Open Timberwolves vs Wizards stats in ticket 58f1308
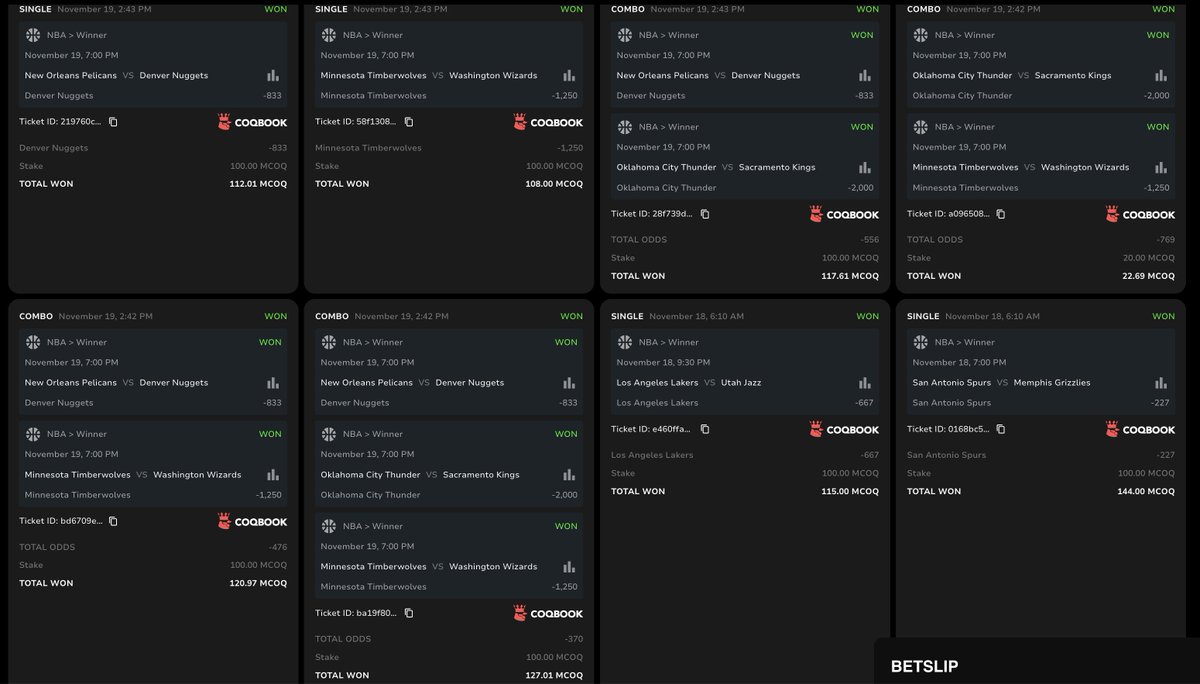The width and height of the screenshot is (1200, 684). click(x=569, y=75)
